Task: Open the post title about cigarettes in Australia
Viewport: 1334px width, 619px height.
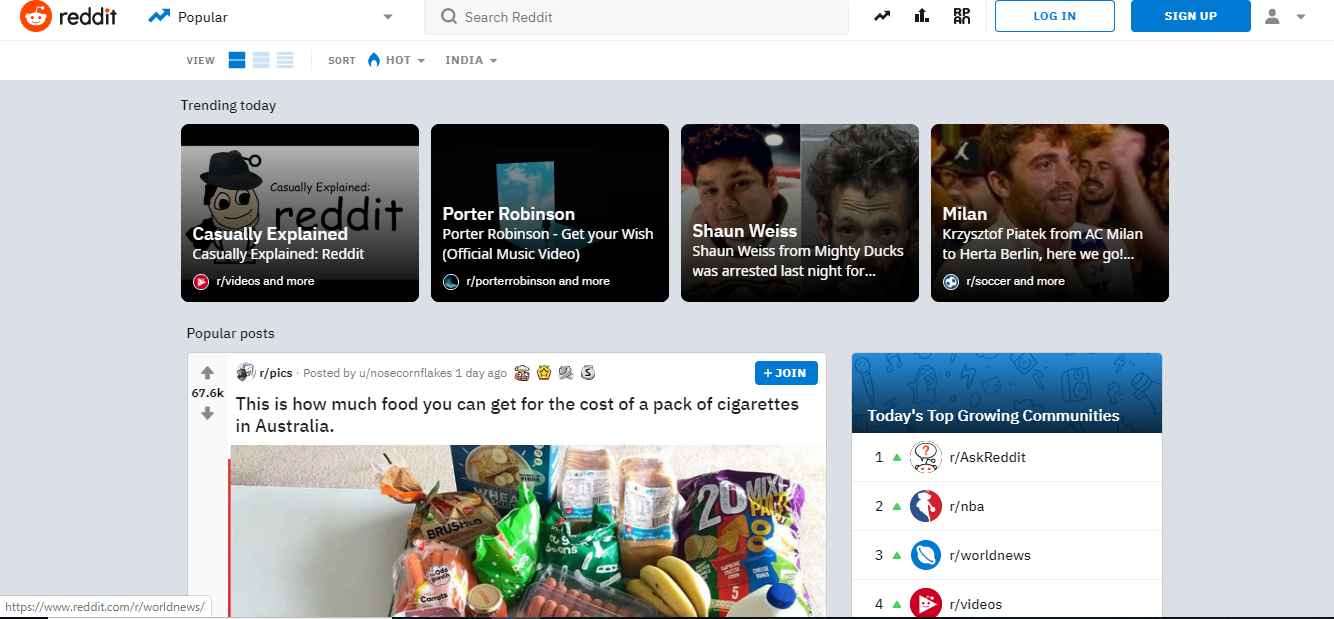Action: point(517,415)
